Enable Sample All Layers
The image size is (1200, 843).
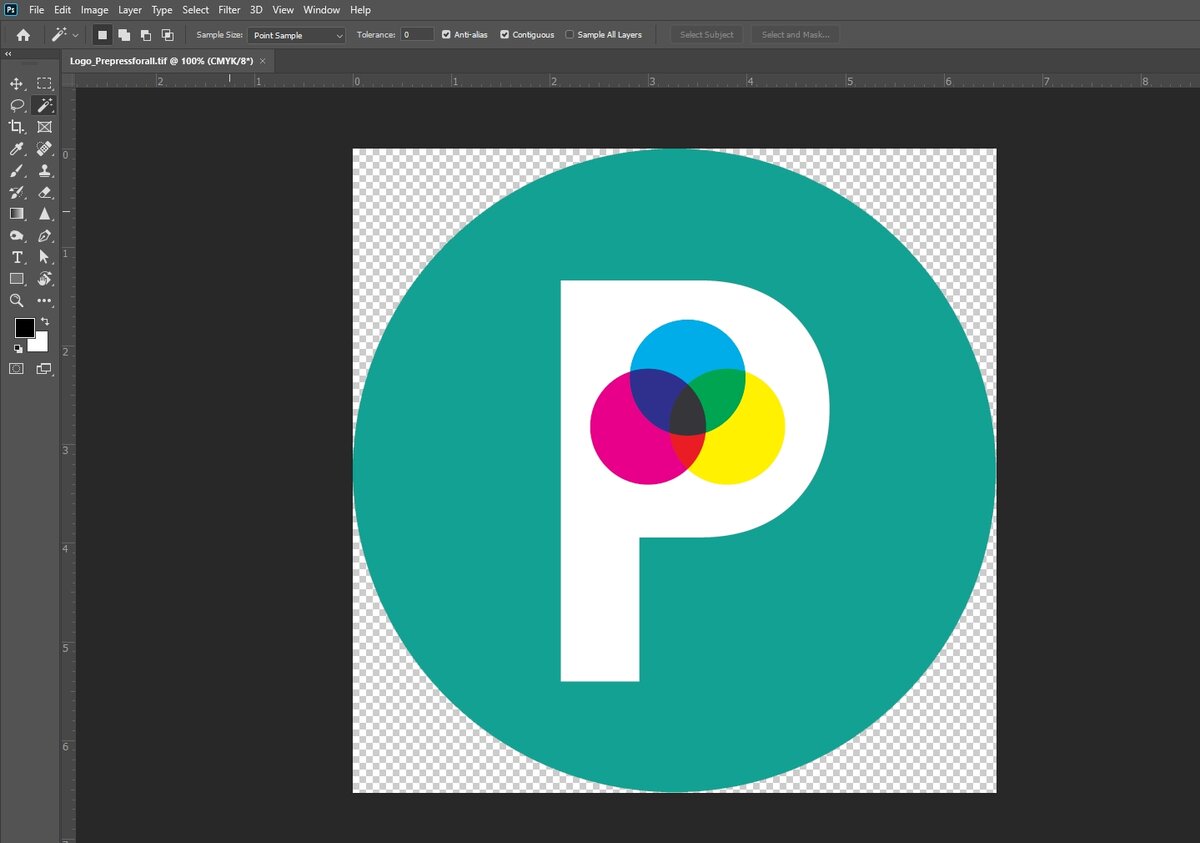coord(570,34)
